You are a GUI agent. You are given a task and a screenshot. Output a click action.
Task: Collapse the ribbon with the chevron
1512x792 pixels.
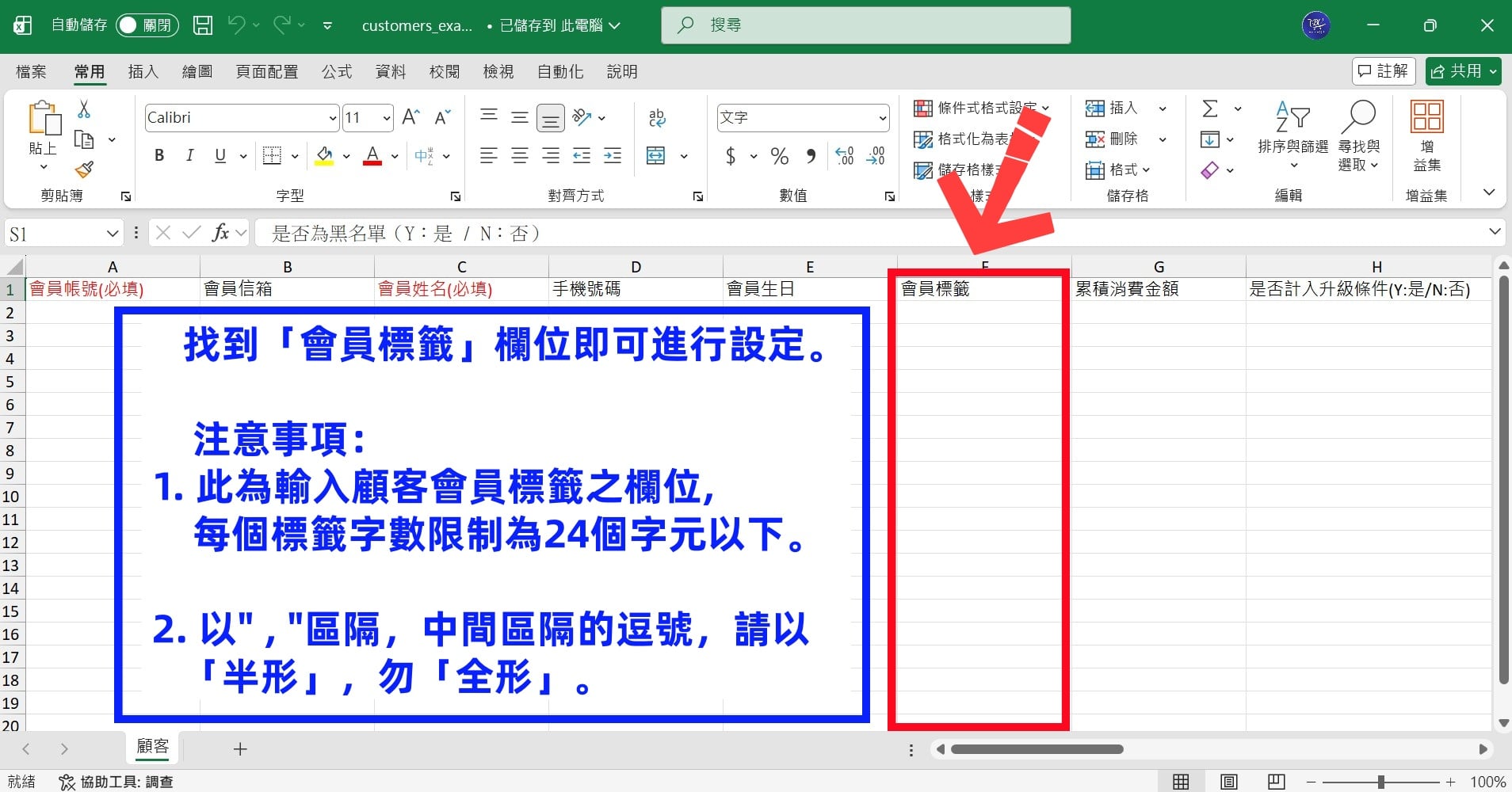click(x=1489, y=192)
